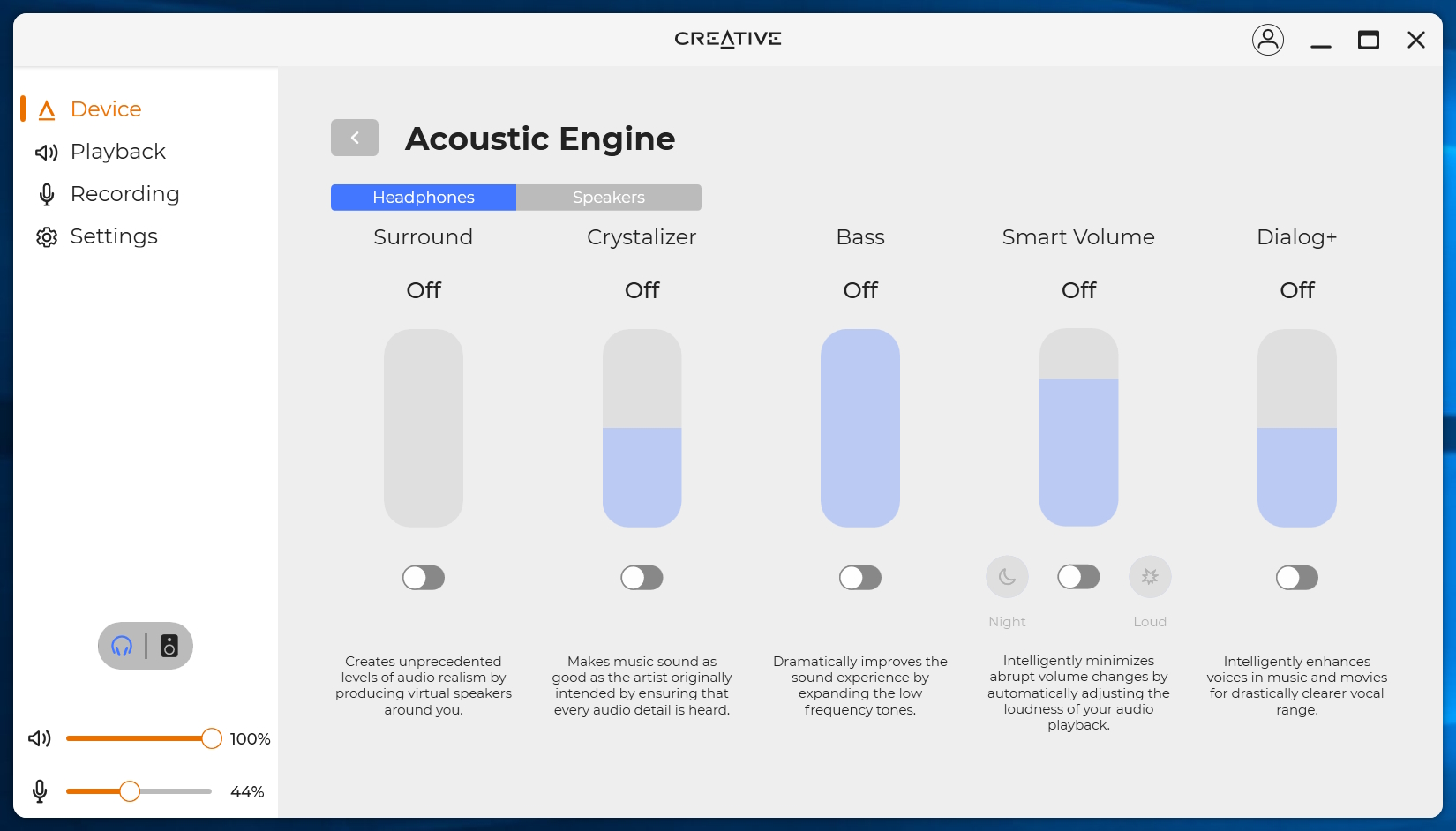The width and height of the screenshot is (1456, 831).
Task: Mute the playback volume speaker icon
Action: [40, 738]
